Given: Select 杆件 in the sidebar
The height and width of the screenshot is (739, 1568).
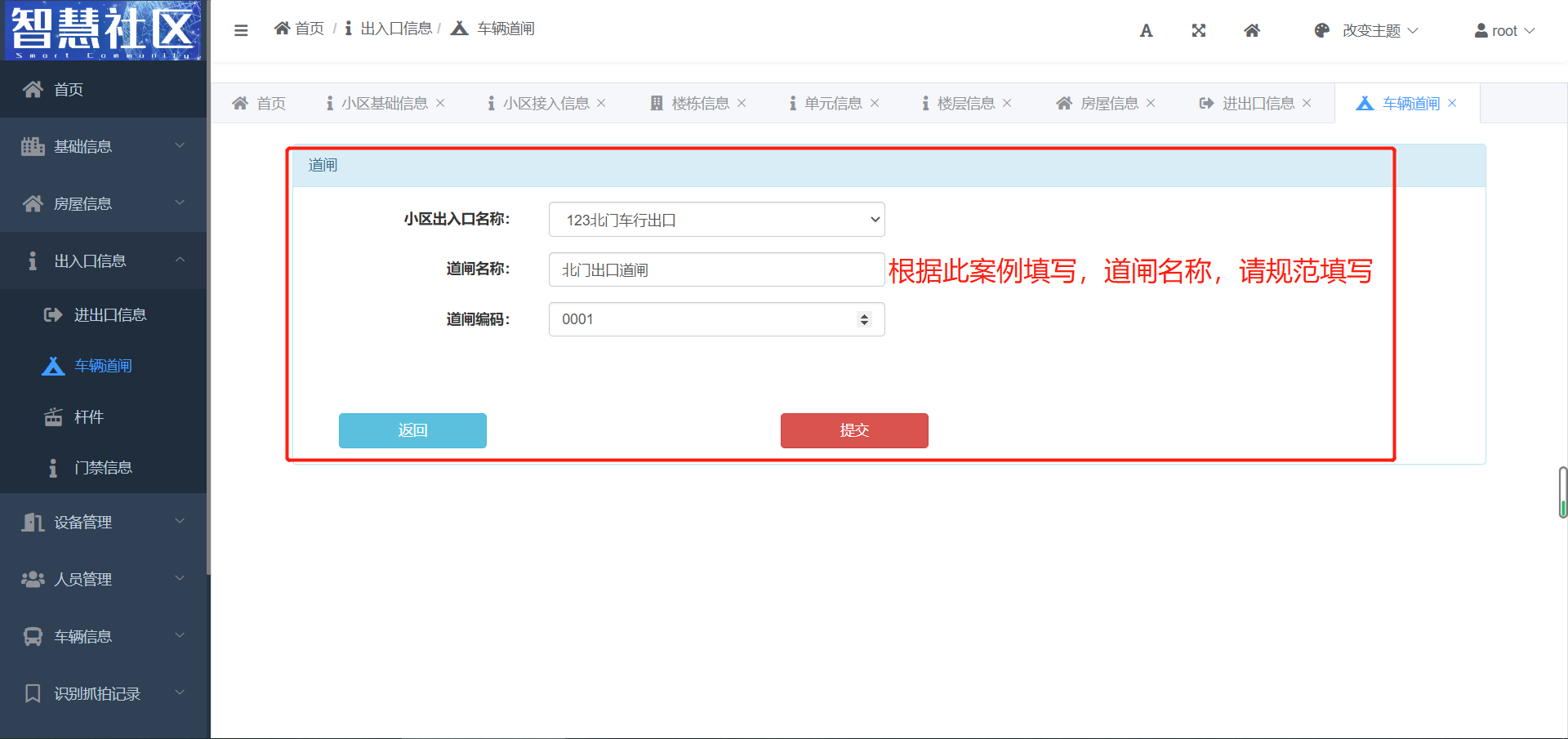Looking at the screenshot, I should tap(88, 417).
